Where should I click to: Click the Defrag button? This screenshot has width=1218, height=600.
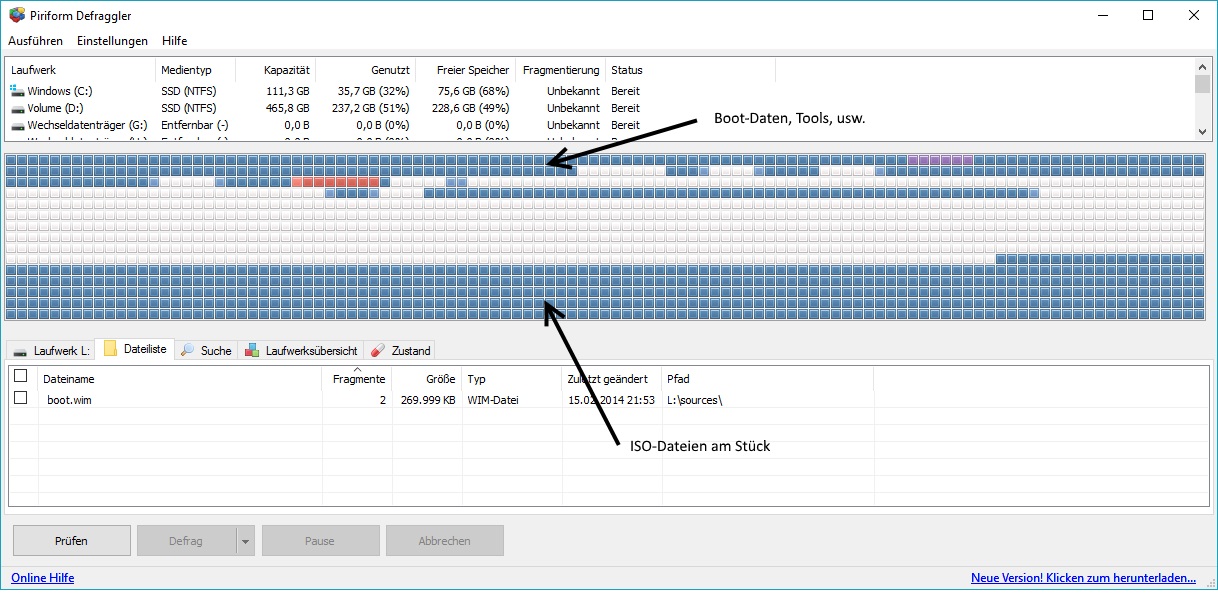186,541
